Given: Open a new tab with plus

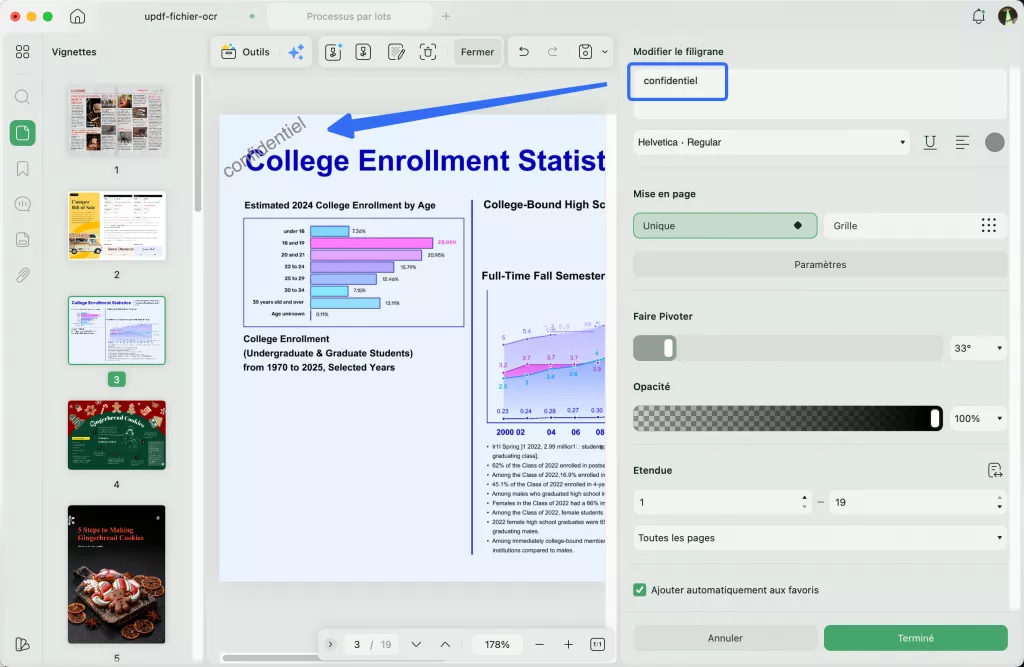Looking at the screenshot, I should click(x=446, y=16).
